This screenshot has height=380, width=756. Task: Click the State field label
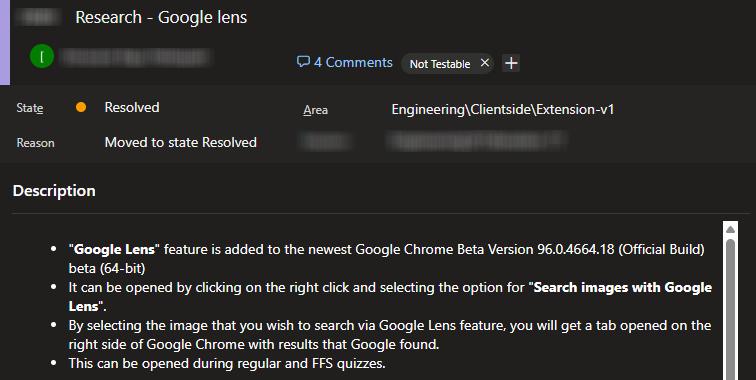pos(30,108)
